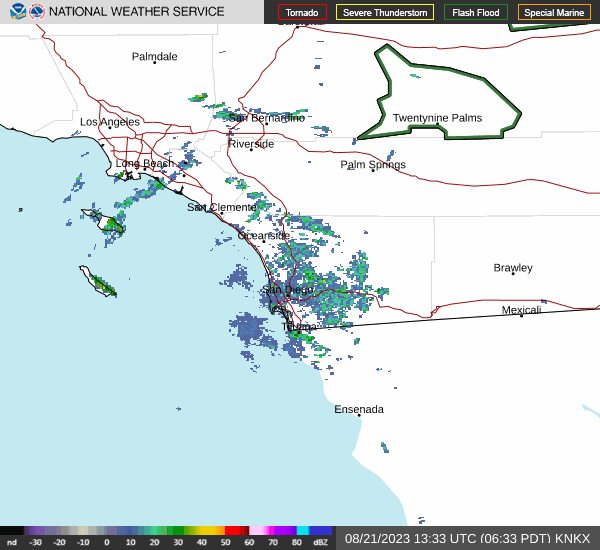Click the Brawley city label
The image size is (600, 550).
[513, 268]
